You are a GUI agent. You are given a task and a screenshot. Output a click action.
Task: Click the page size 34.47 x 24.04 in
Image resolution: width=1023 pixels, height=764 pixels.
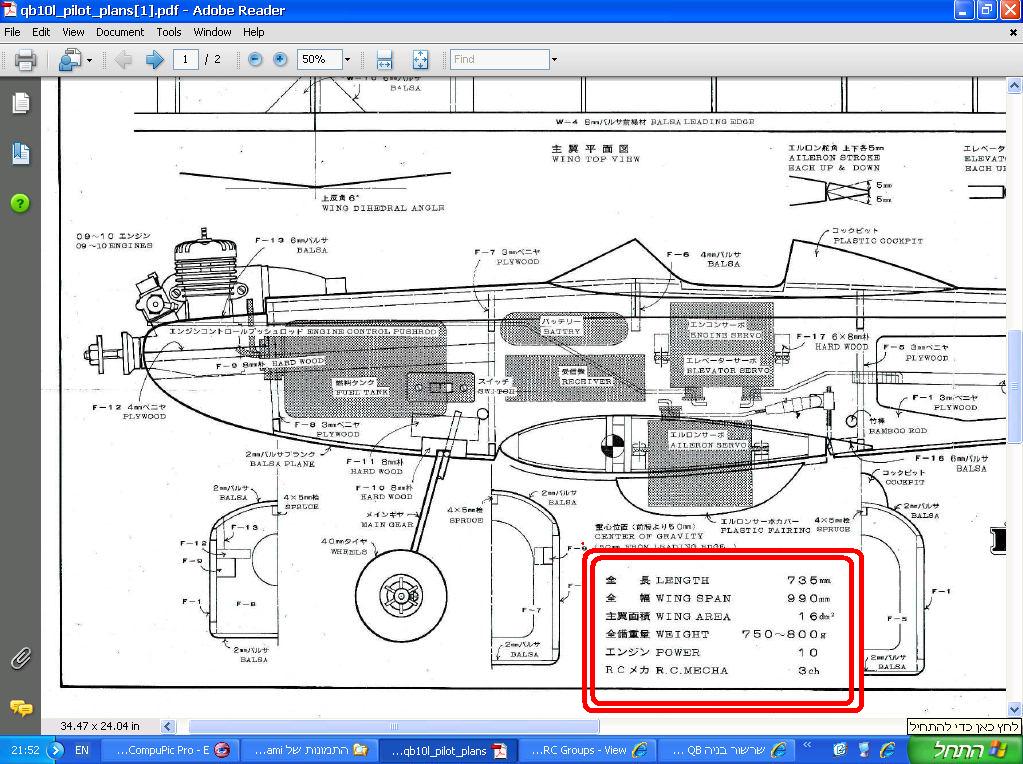pos(100,726)
